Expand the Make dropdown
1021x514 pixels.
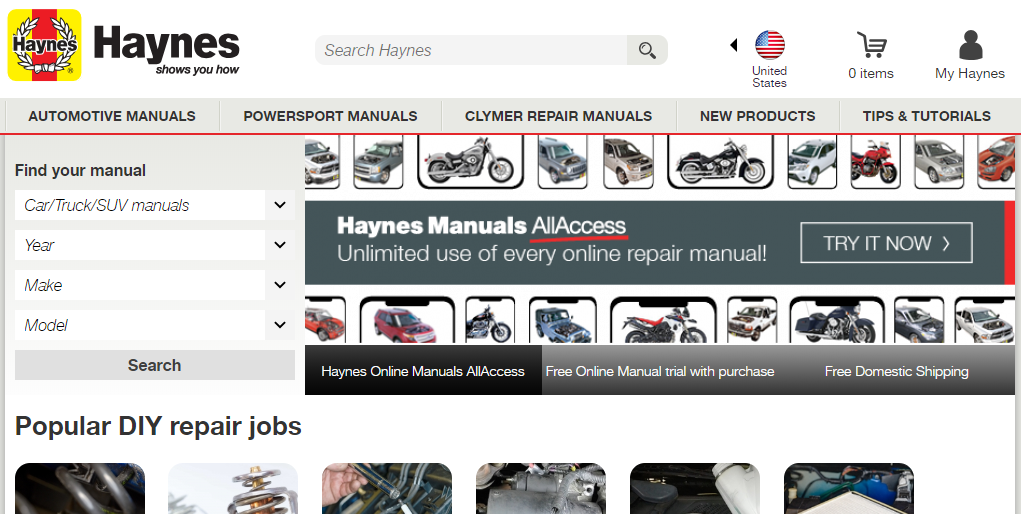pos(155,285)
